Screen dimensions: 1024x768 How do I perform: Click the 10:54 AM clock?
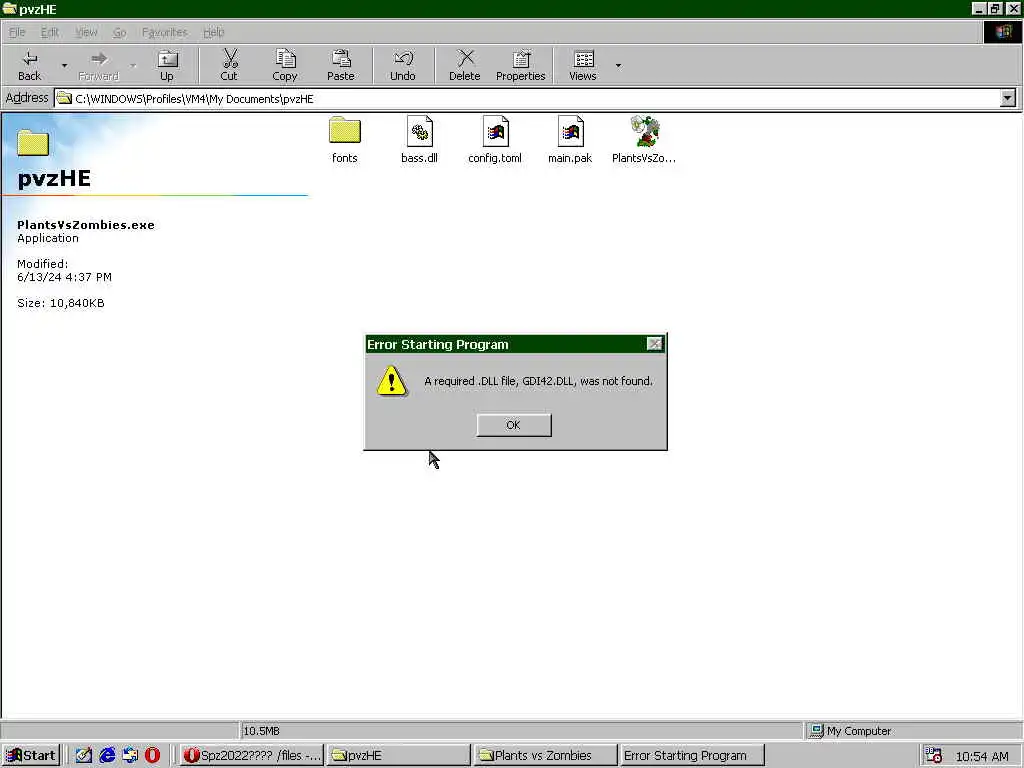click(982, 756)
